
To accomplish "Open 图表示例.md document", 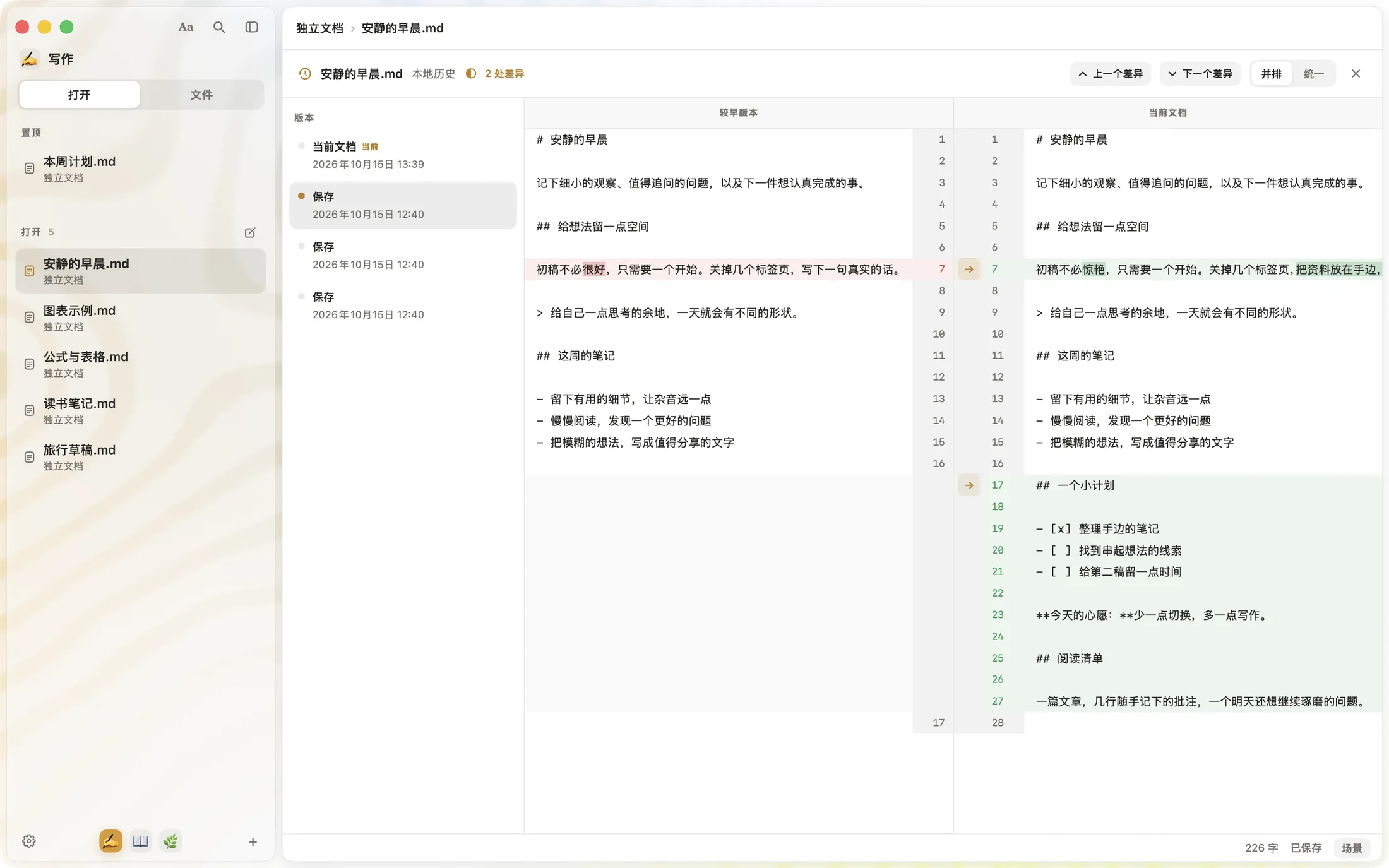I will pos(141,318).
